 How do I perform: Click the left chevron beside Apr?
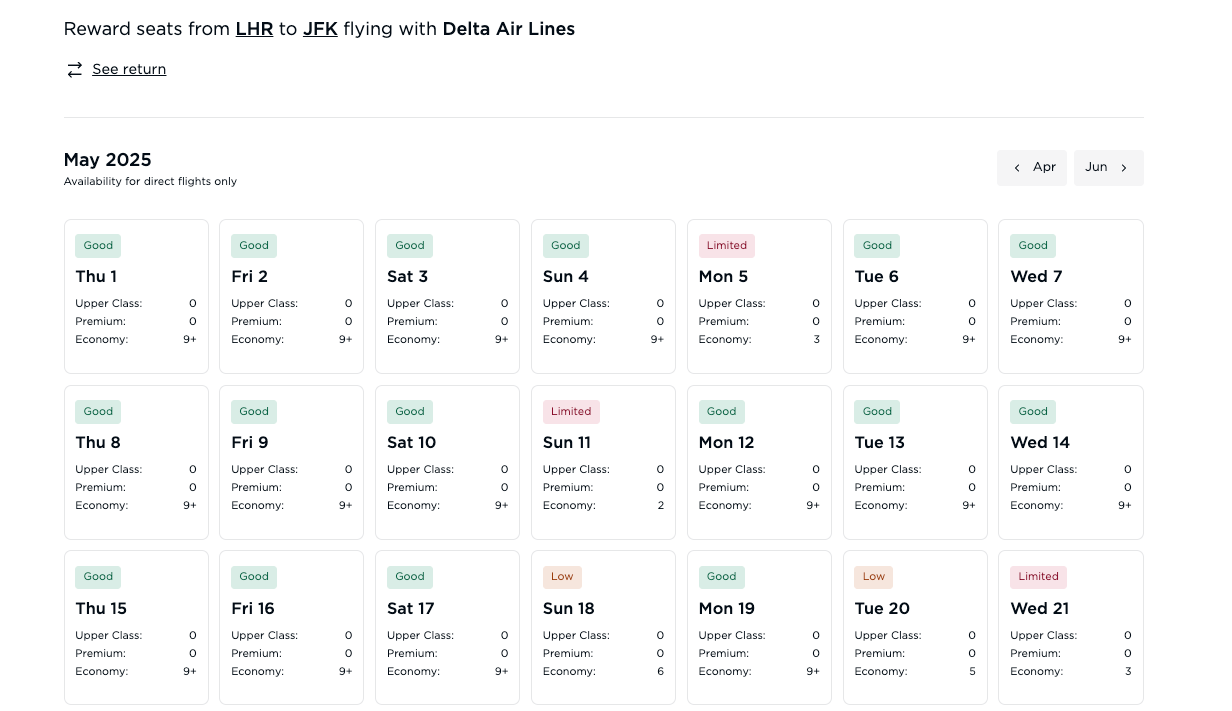pyautogui.click(x=1017, y=168)
